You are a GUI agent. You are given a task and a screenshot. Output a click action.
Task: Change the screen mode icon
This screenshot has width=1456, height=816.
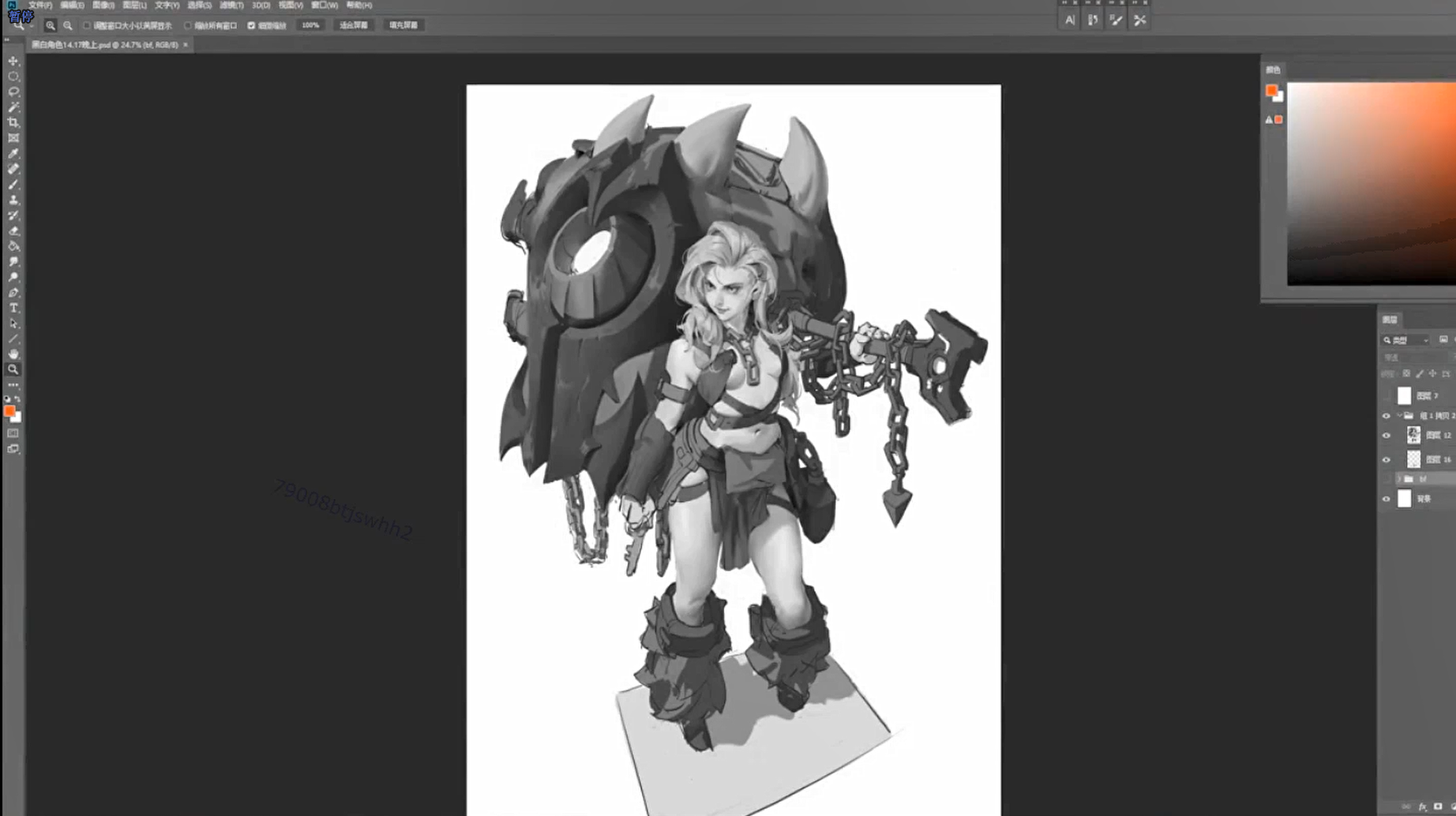coord(13,449)
